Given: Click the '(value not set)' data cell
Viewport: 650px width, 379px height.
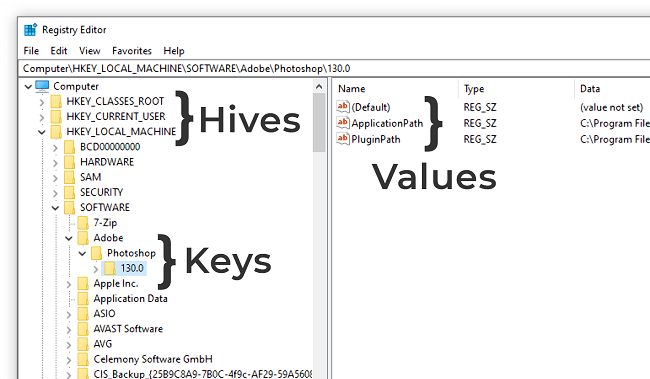Looking at the screenshot, I should (611, 108).
